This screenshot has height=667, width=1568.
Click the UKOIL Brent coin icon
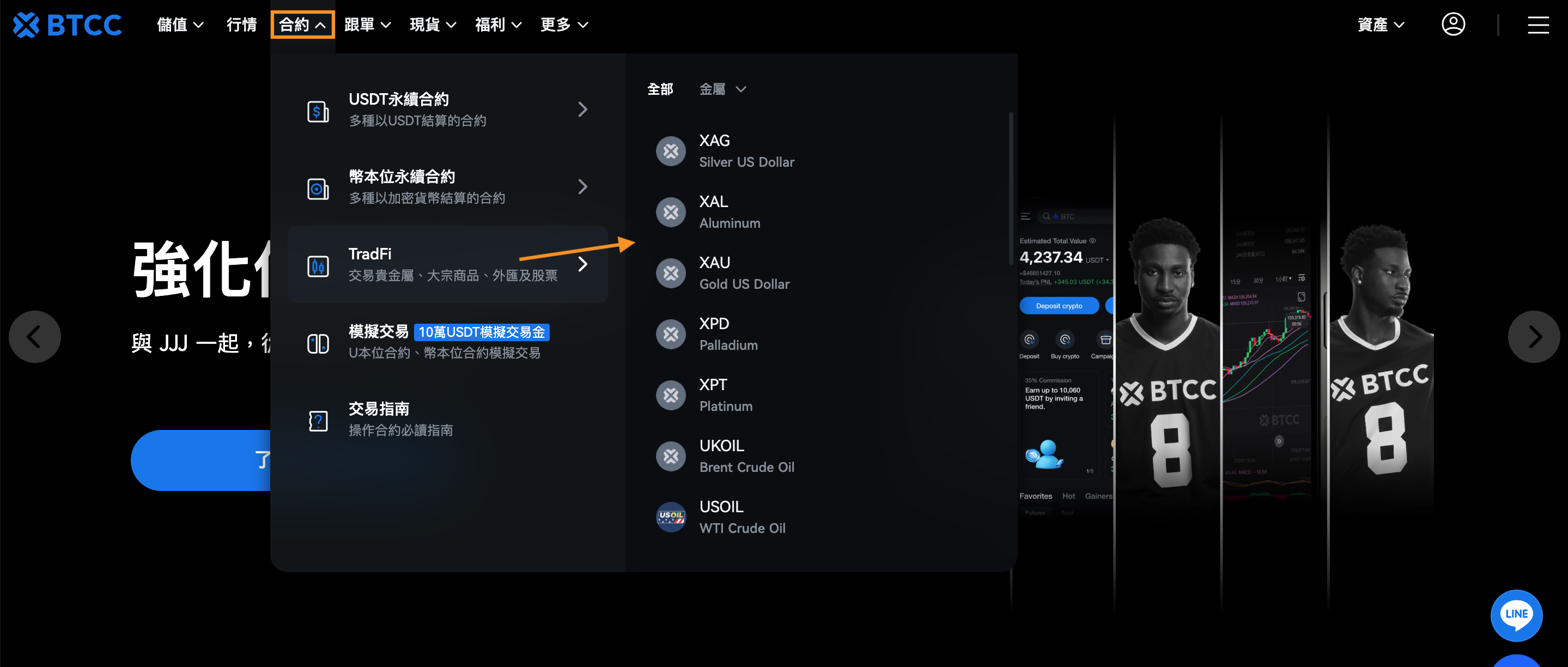[671, 457]
